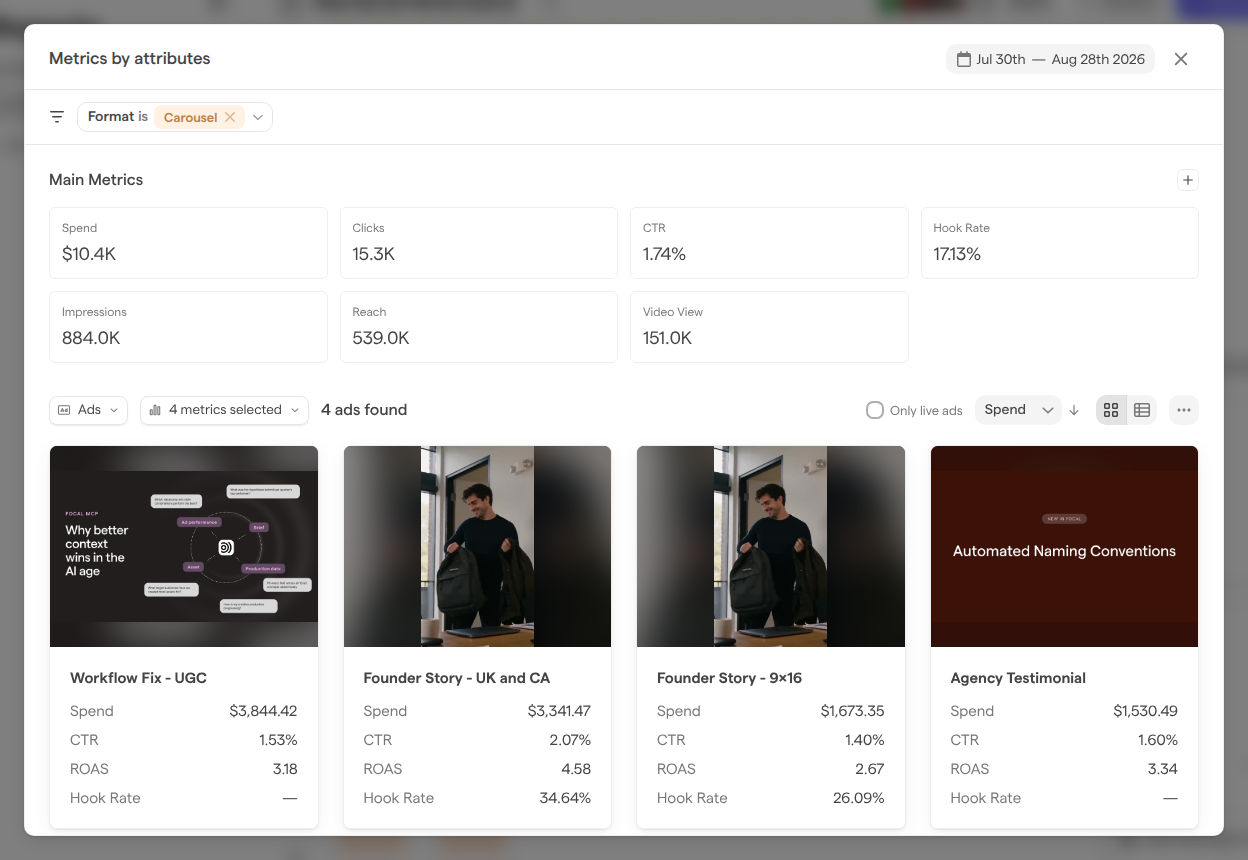Click the 2.67 ROAS value
Screen dimensions: 1248x860
pos(869,769)
